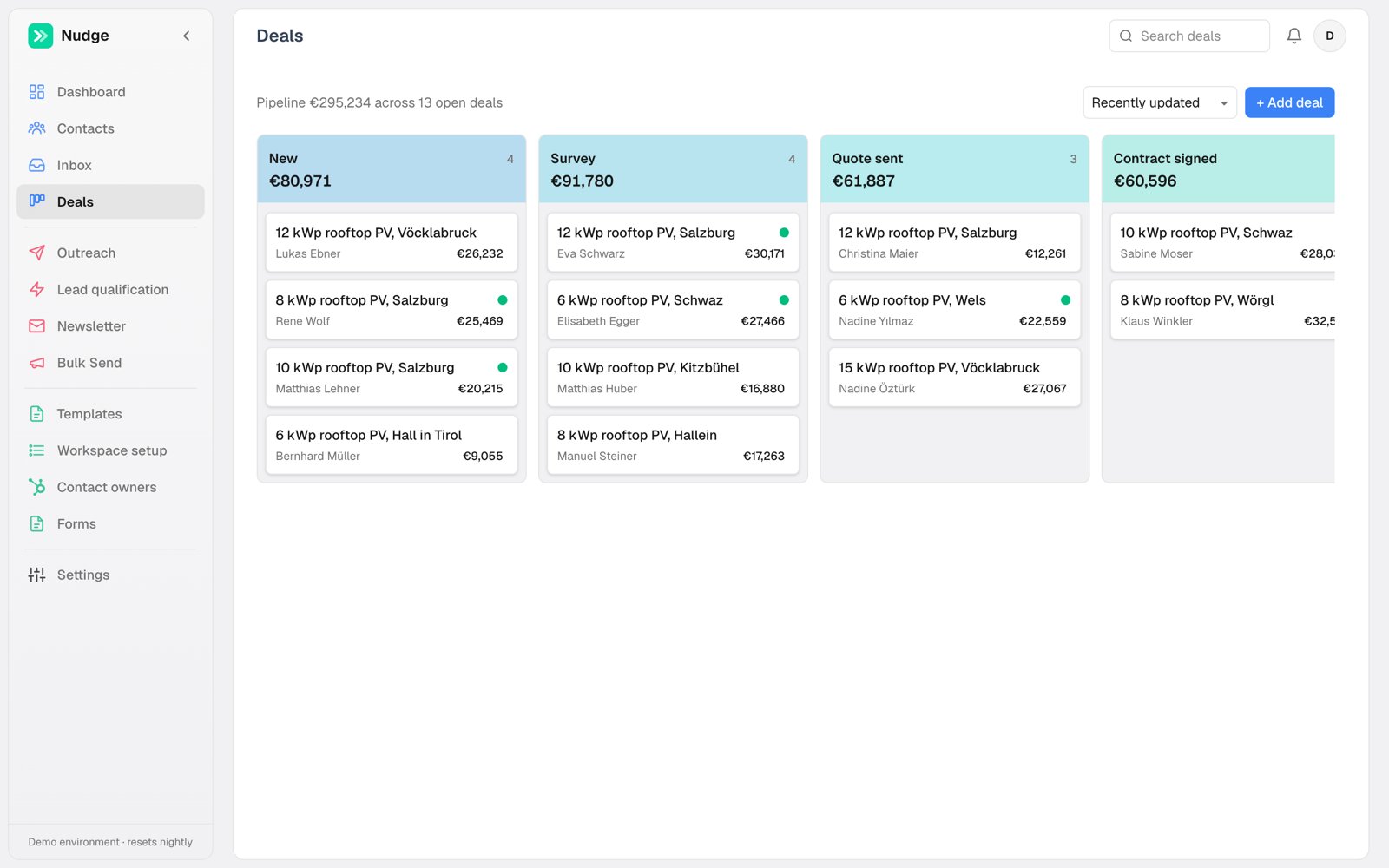This screenshot has width=1389, height=868.
Task: Click the Contract signed column header
Action: (1218, 169)
